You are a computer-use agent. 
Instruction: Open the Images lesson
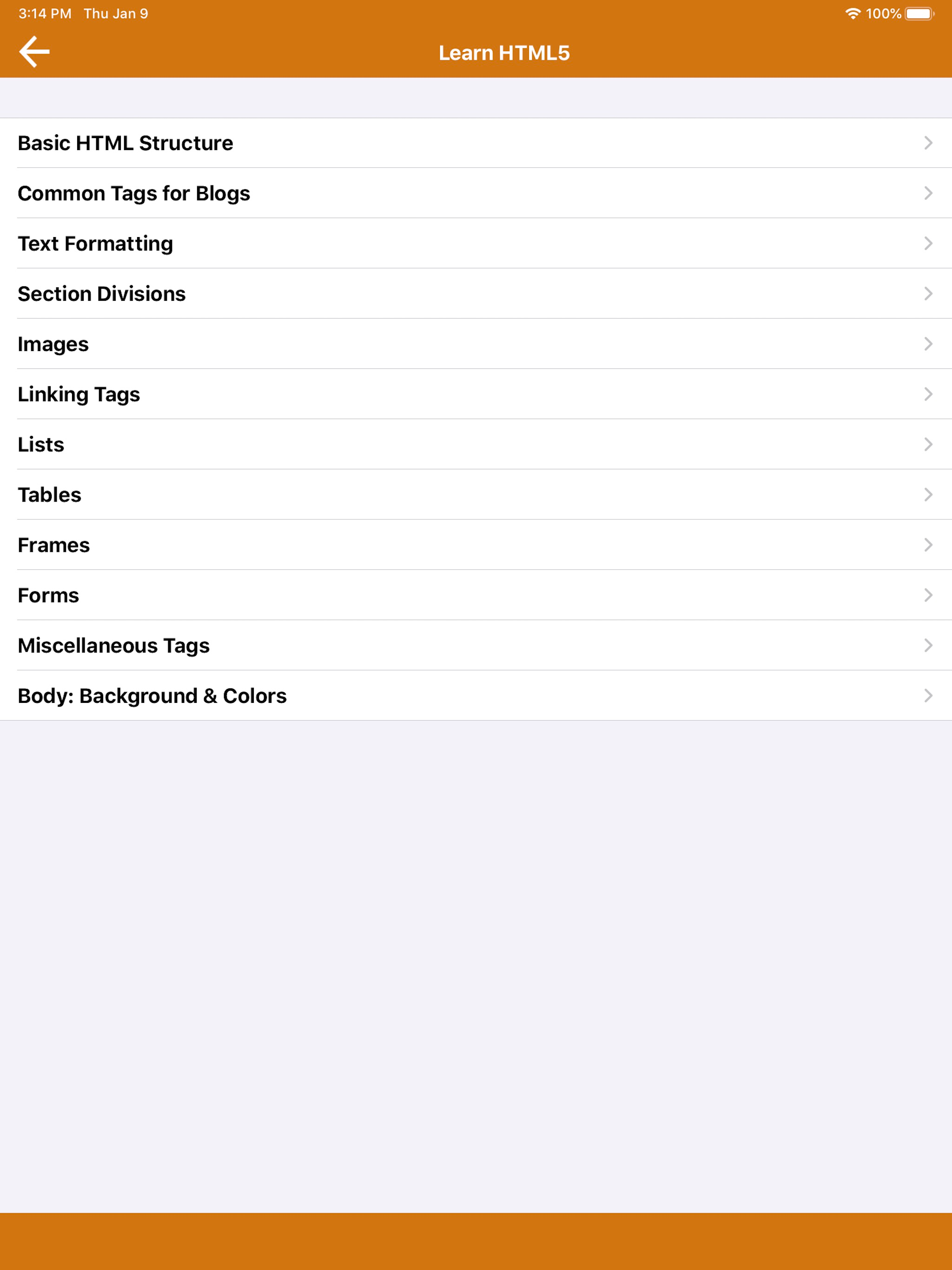pyautogui.click(x=476, y=344)
